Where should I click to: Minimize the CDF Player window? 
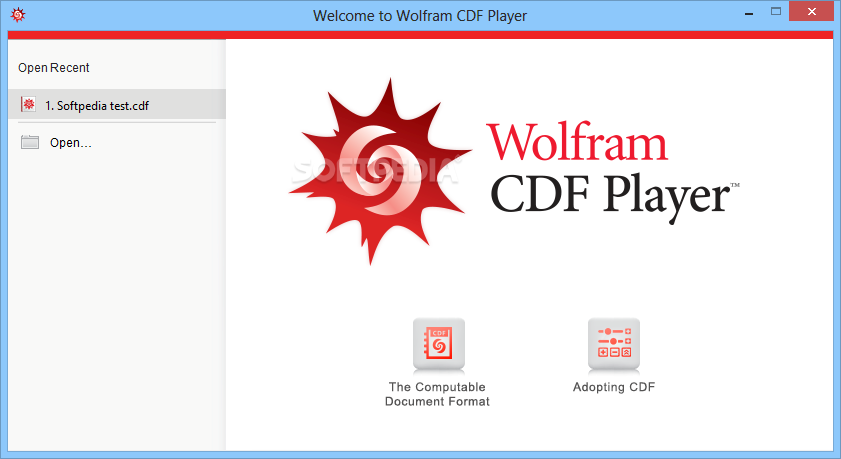click(x=749, y=12)
